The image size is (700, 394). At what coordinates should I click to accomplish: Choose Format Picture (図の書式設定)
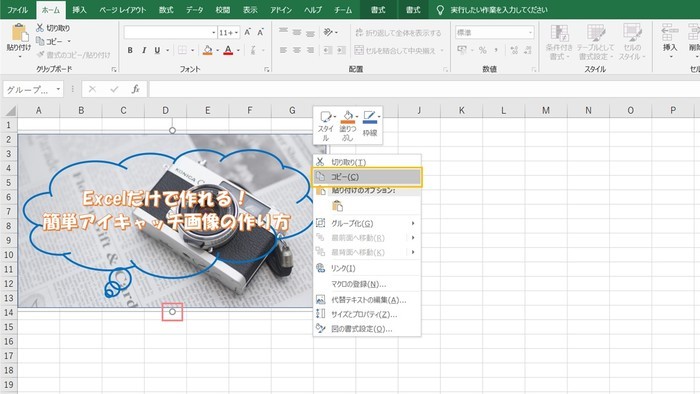[367, 329]
